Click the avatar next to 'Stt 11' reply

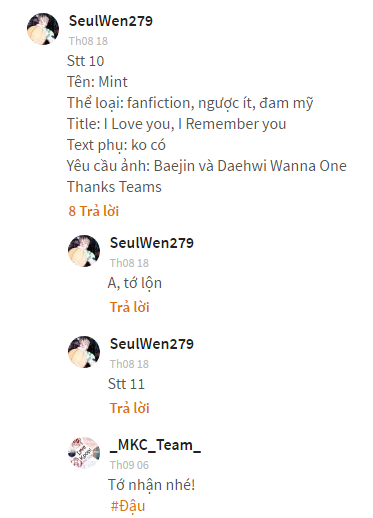point(84,352)
